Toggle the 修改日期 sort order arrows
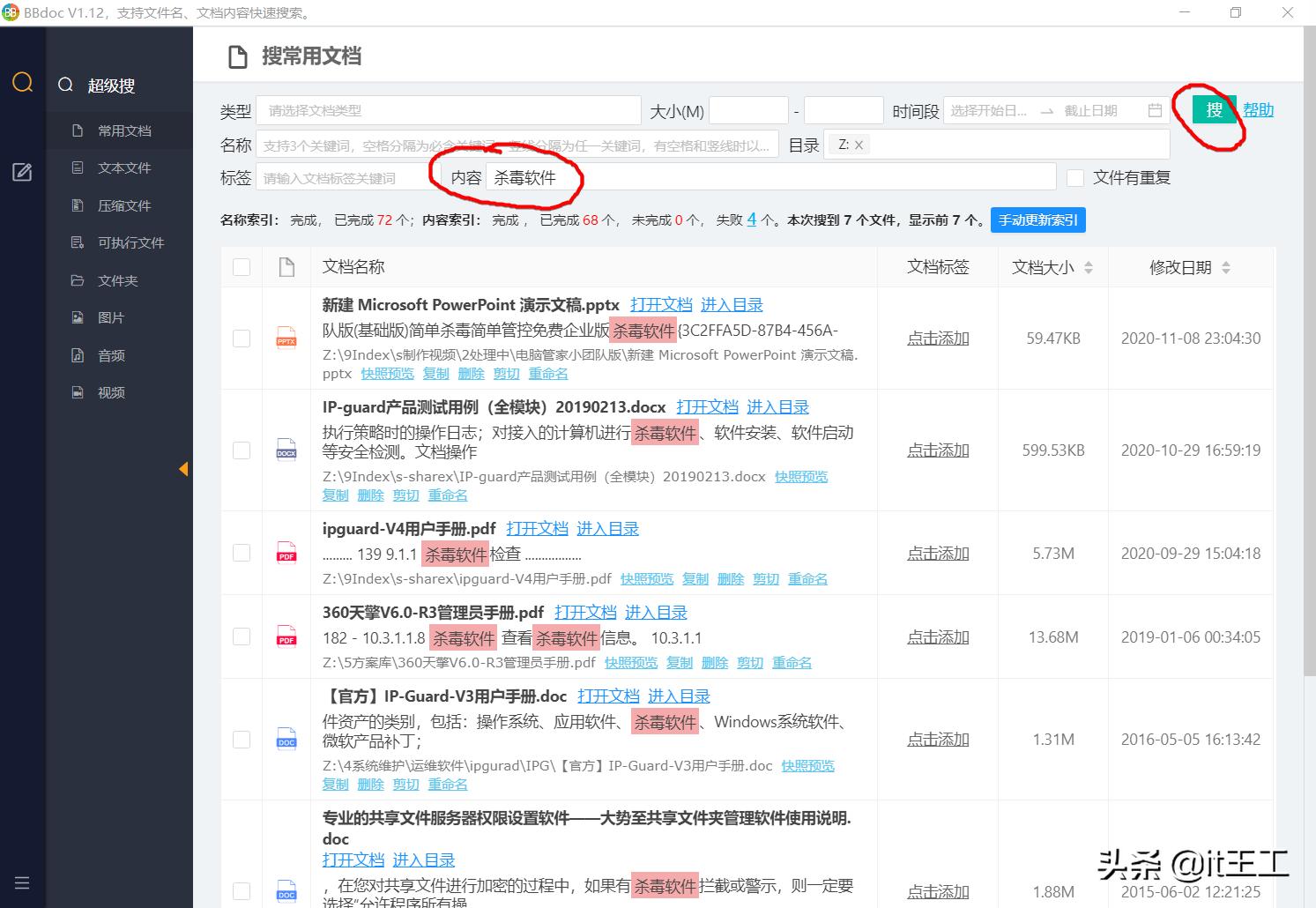1316x908 pixels. [1227, 266]
